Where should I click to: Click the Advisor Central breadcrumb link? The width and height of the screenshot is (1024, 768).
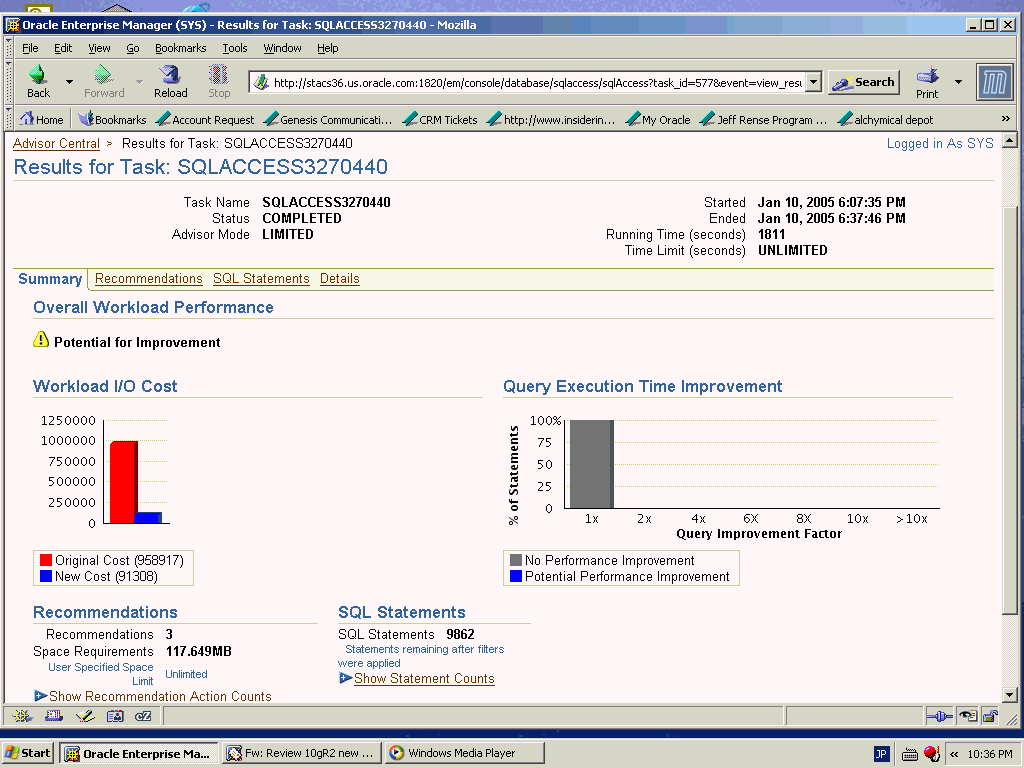(x=56, y=144)
